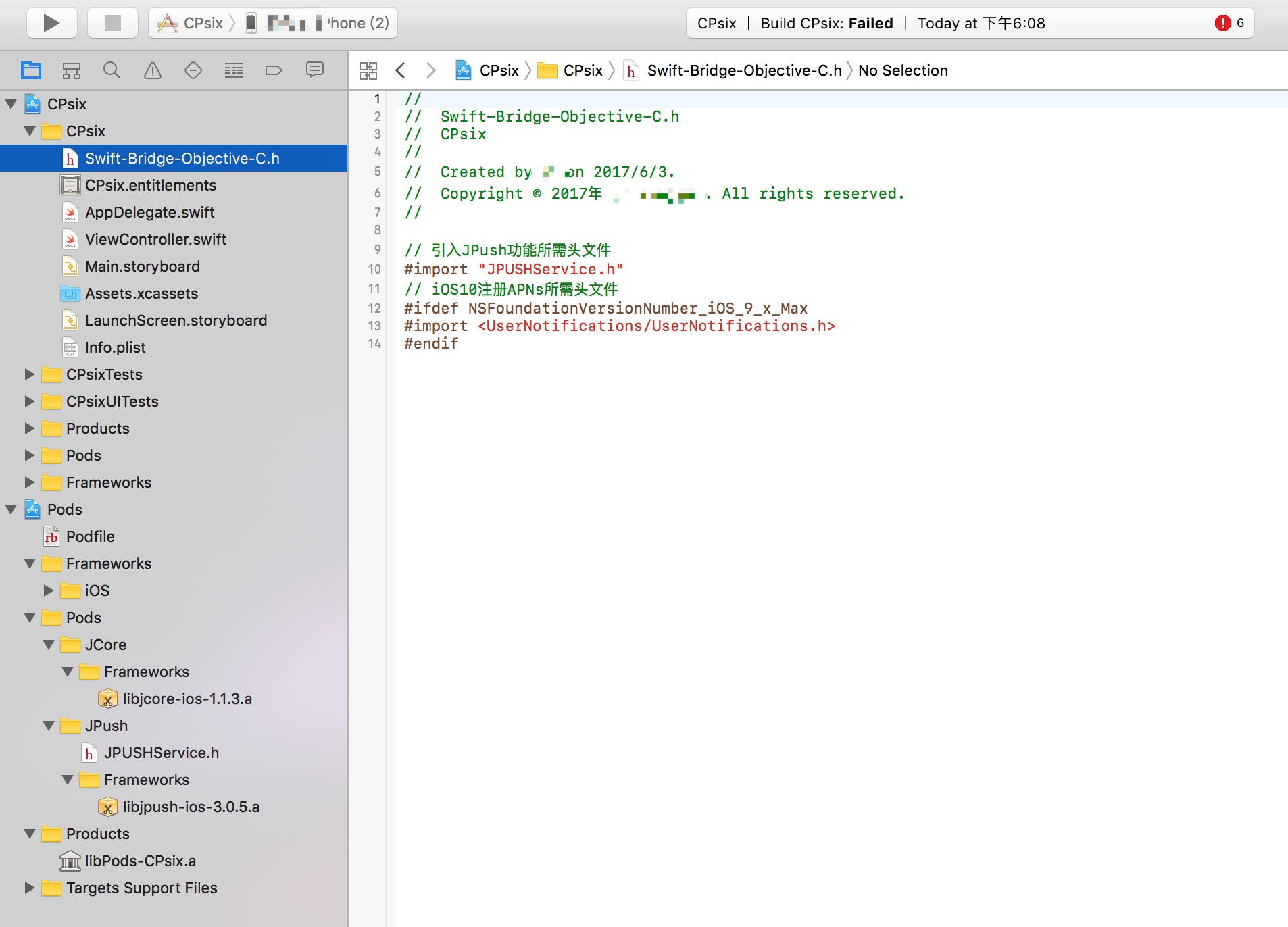Show the Test navigator

tap(193, 70)
